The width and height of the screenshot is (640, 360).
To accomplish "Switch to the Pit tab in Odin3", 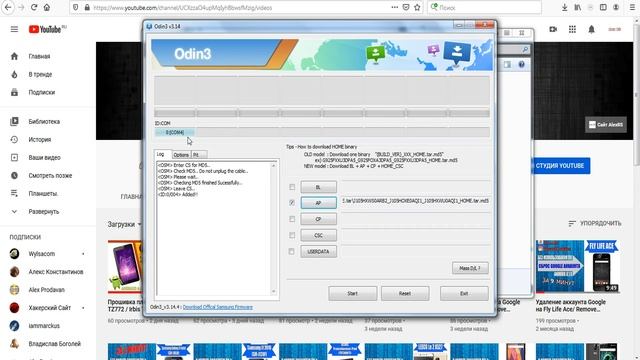I will click(x=198, y=155).
